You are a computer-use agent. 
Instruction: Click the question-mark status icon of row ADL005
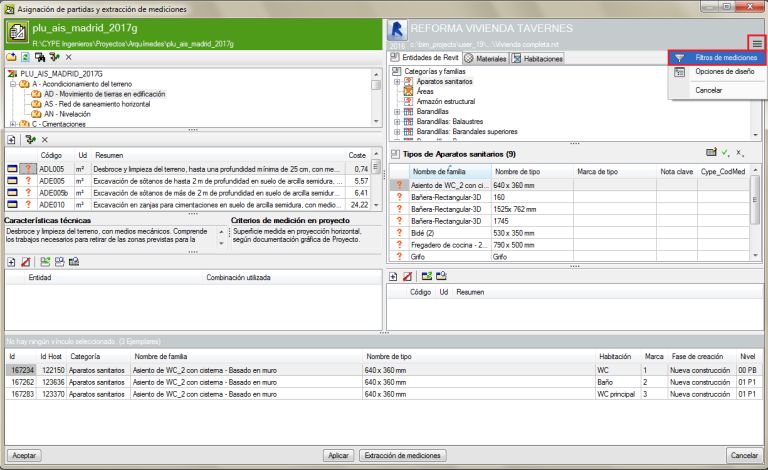tap(28, 169)
